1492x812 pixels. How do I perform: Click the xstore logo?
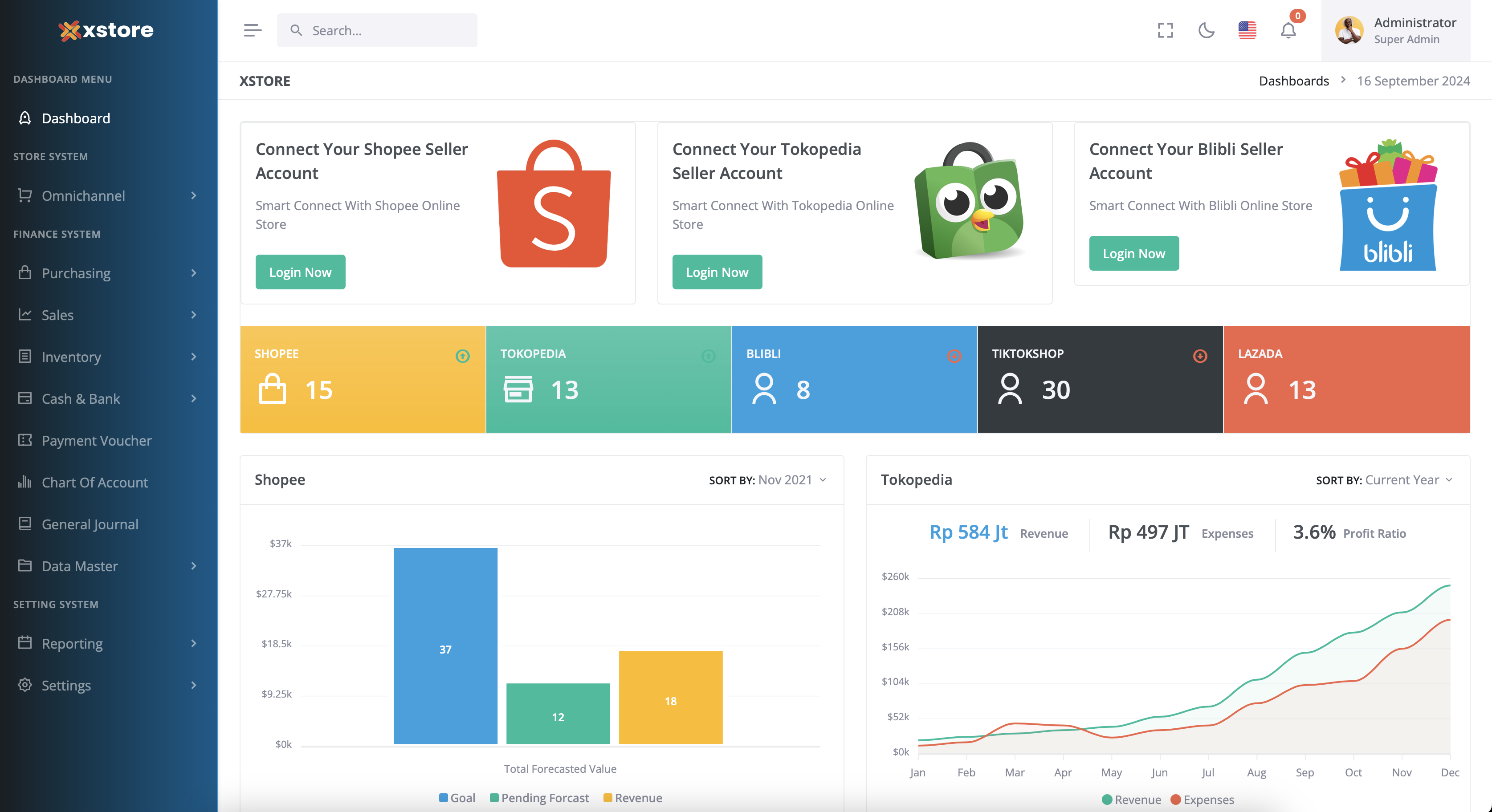(106, 30)
